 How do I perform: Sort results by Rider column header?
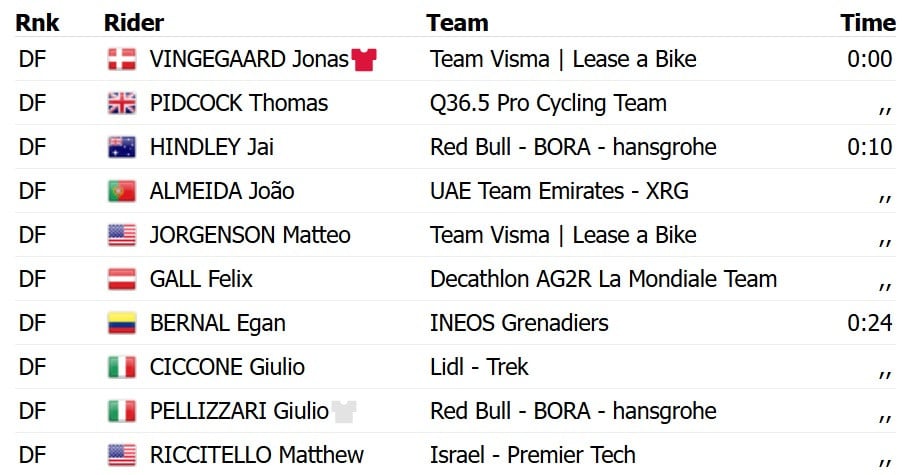[134, 23]
